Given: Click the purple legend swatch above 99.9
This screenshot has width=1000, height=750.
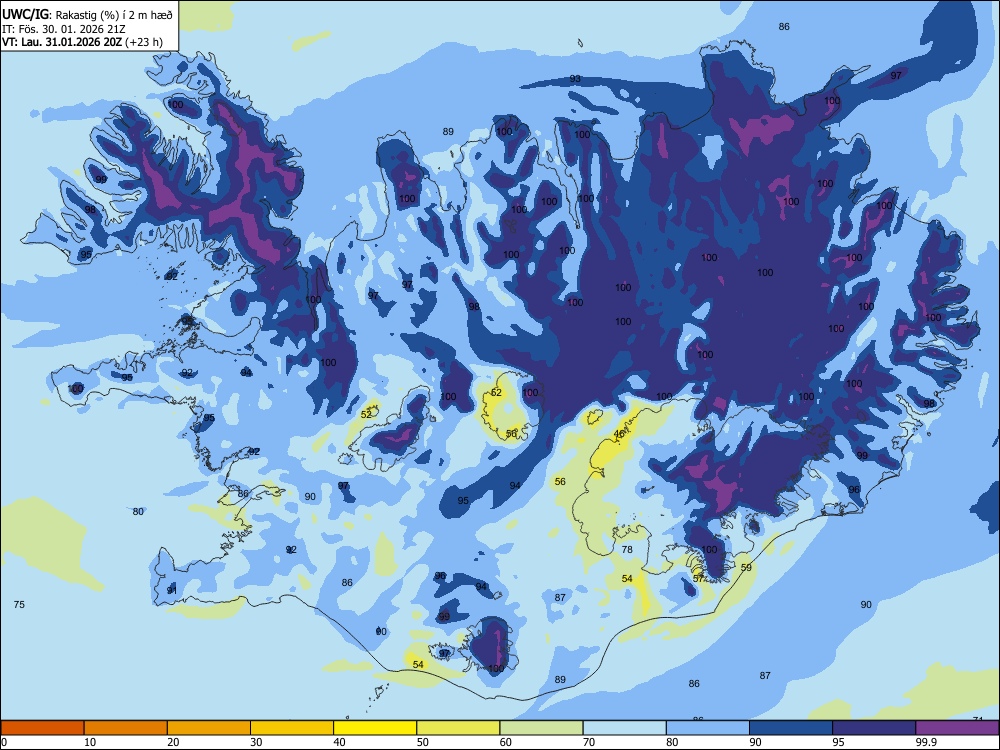Looking at the screenshot, I should click(x=957, y=728).
